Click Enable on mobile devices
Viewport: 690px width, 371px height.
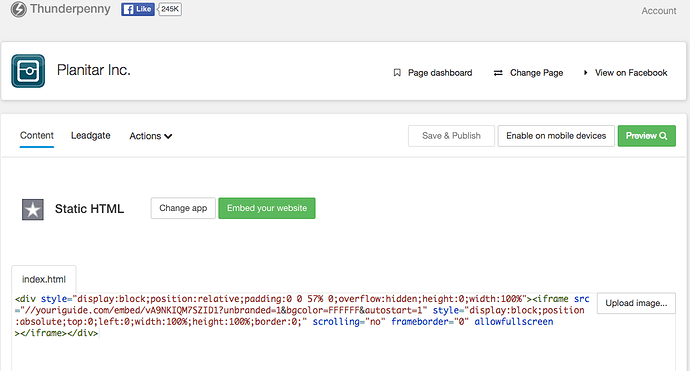[556, 136]
